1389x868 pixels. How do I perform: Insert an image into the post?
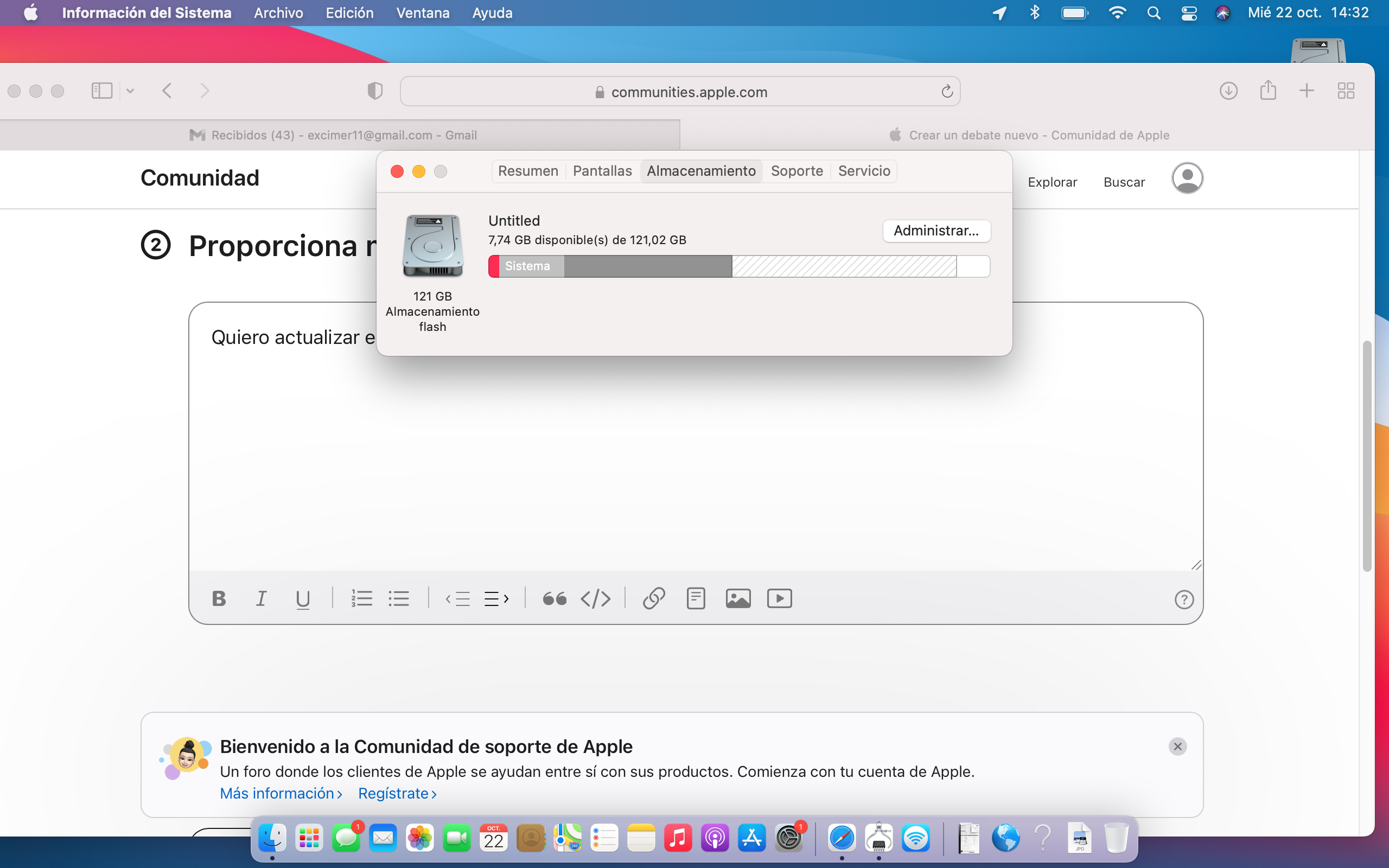737,599
